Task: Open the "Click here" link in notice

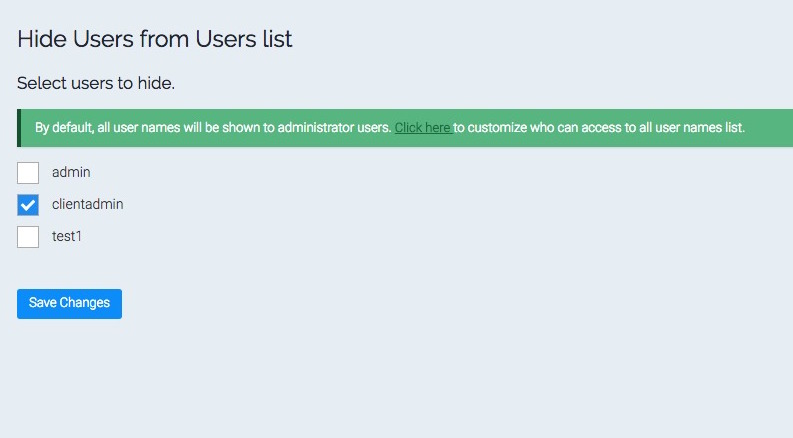Action: point(423,127)
